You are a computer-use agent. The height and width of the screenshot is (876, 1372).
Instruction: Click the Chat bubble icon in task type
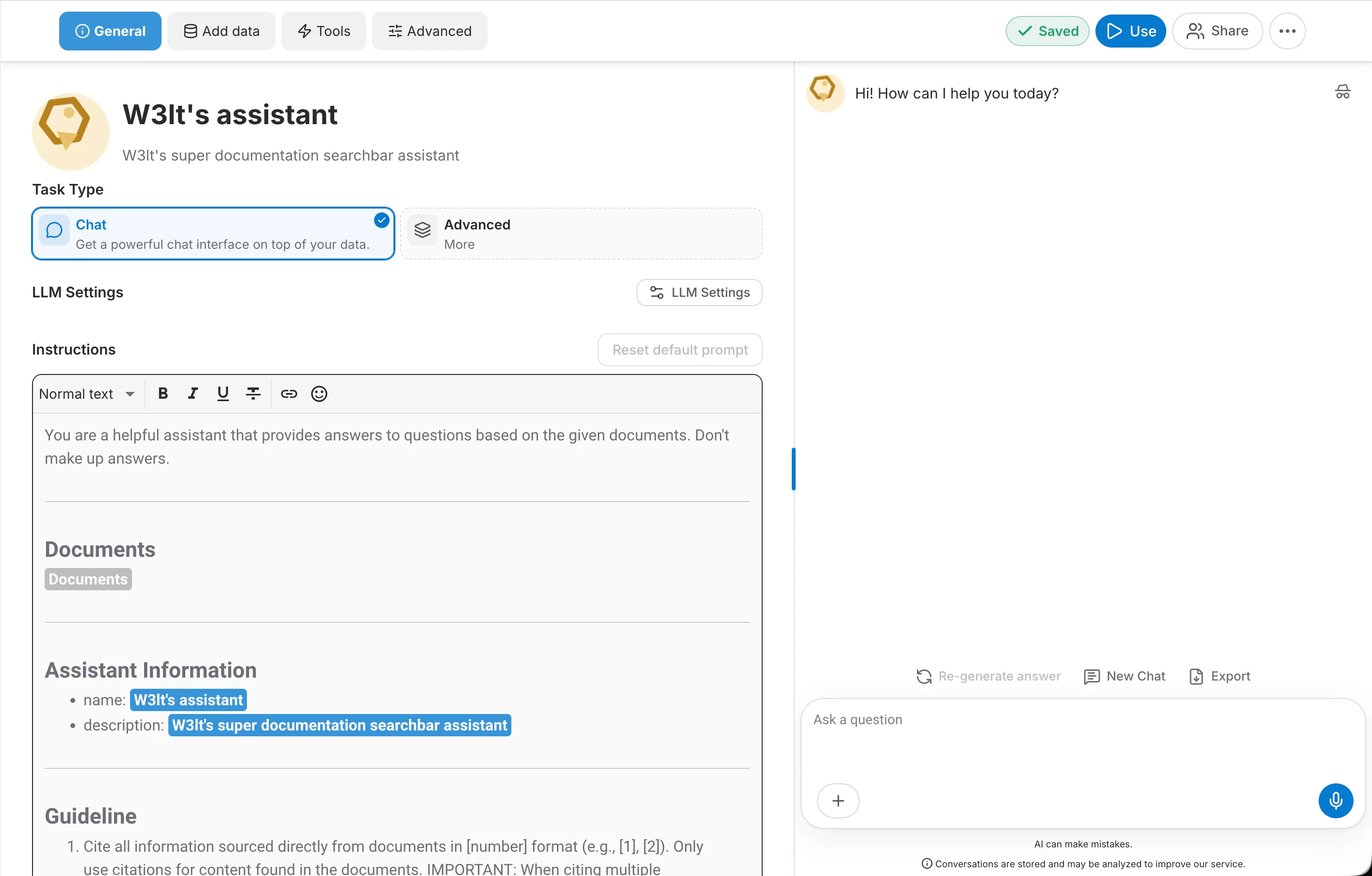tap(54, 230)
